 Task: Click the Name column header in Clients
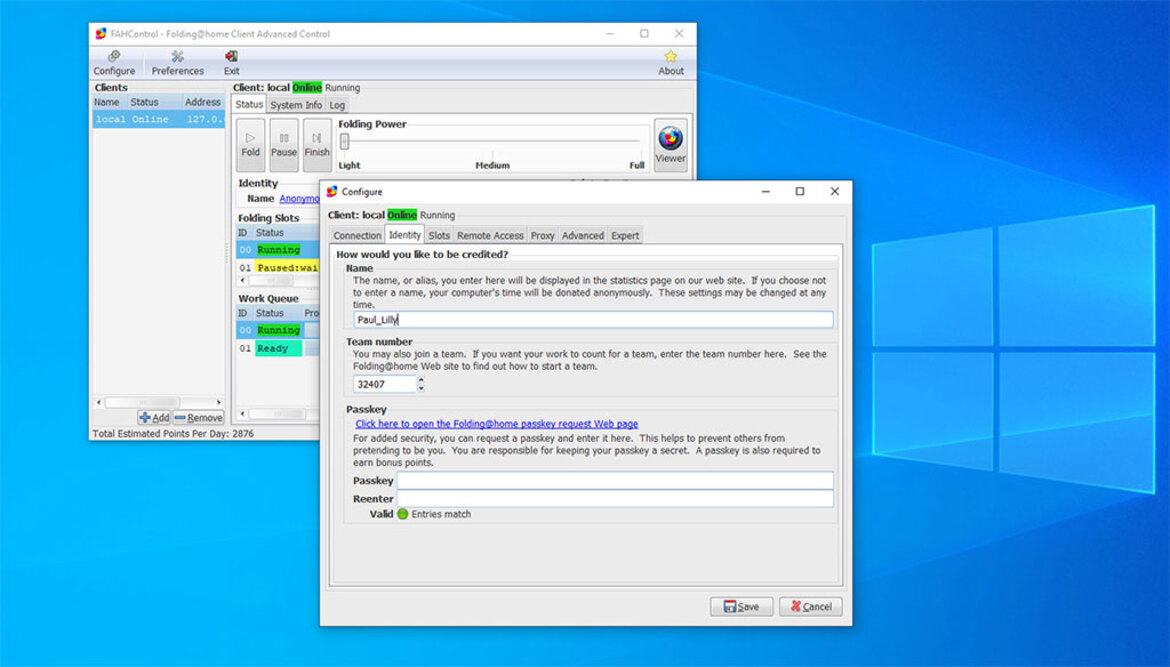tap(110, 102)
